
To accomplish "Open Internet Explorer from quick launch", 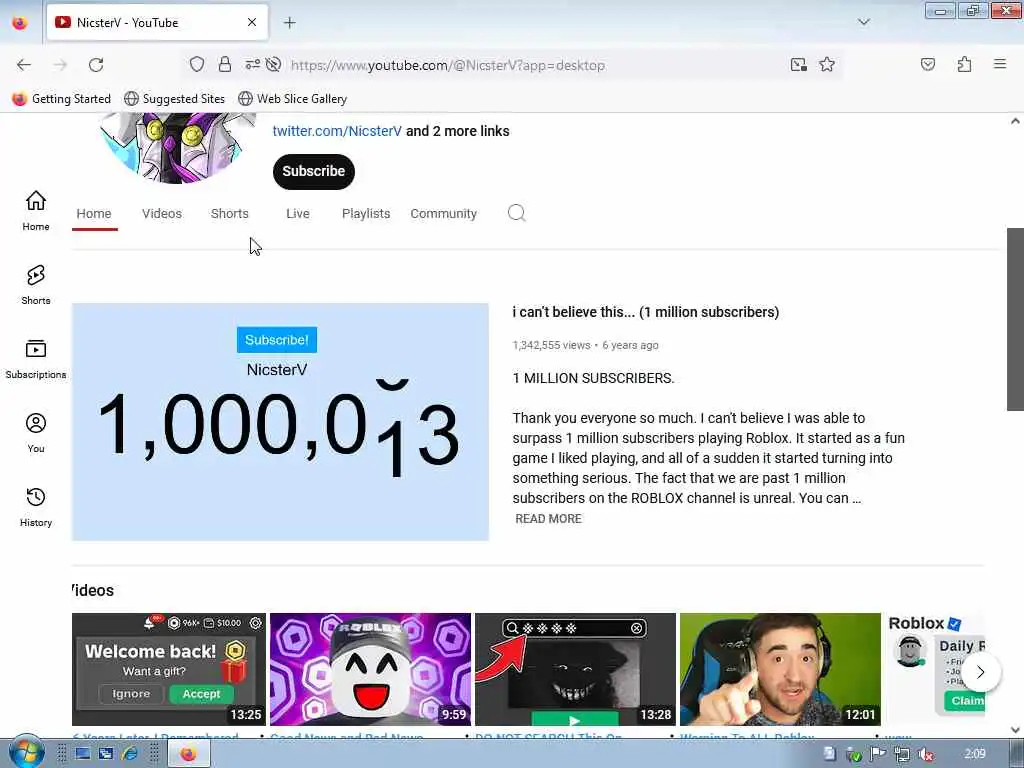I will click(x=130, y=754).
